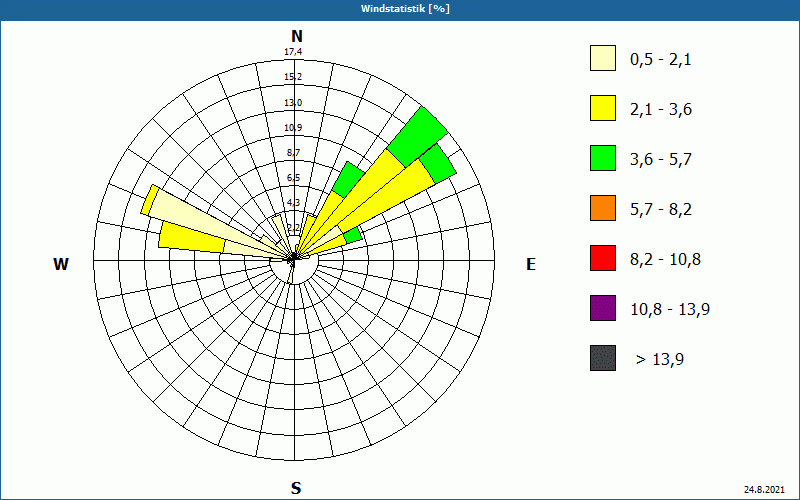Click the W compass label
Screen dimensions: 800x500
(x=61, y=264)
